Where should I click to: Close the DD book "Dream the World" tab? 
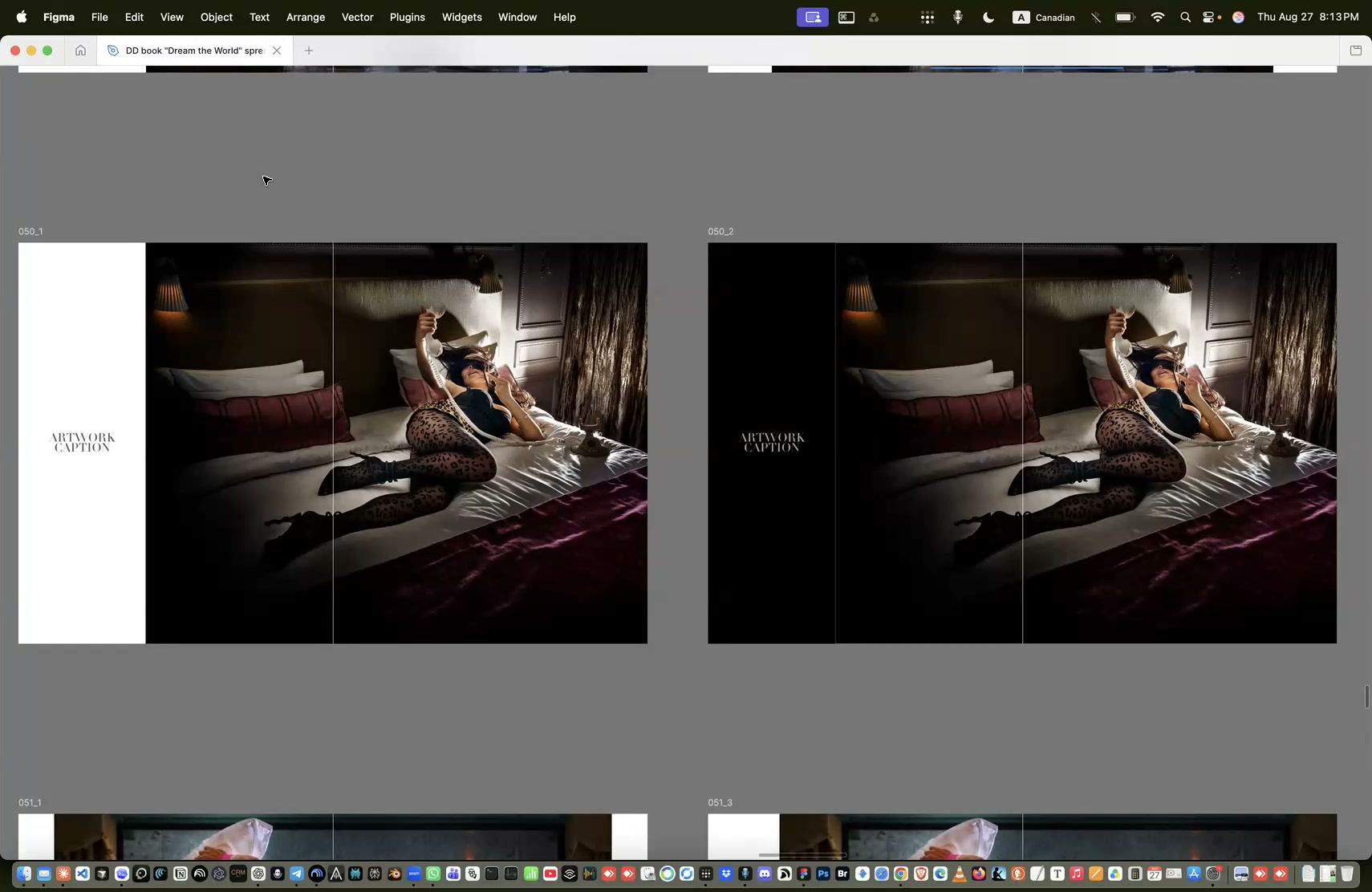tap(277, 51)
